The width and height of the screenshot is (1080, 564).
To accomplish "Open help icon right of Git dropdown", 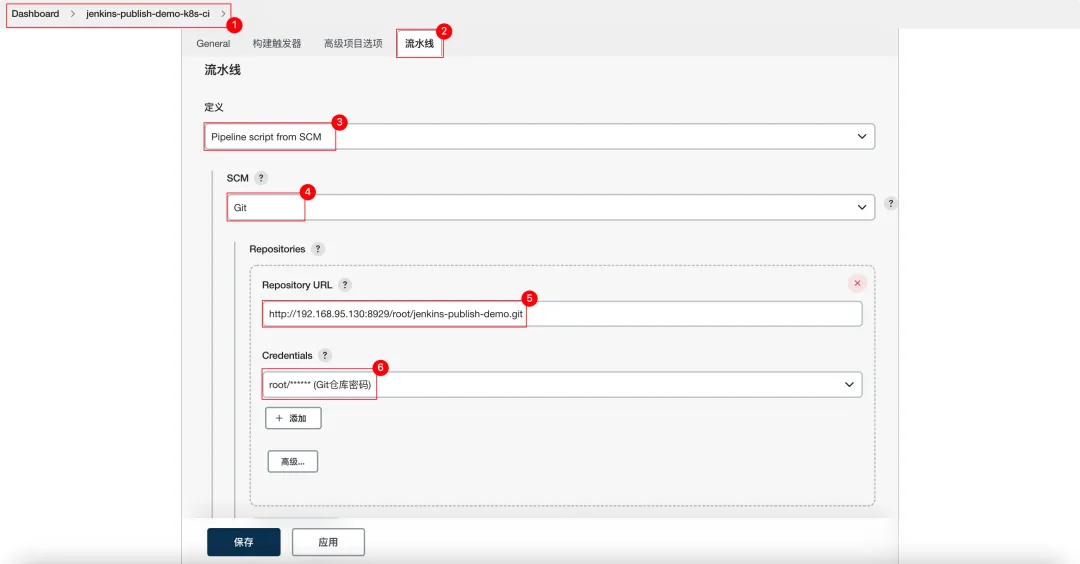I will pyautogui.click(x=891, y=203).
